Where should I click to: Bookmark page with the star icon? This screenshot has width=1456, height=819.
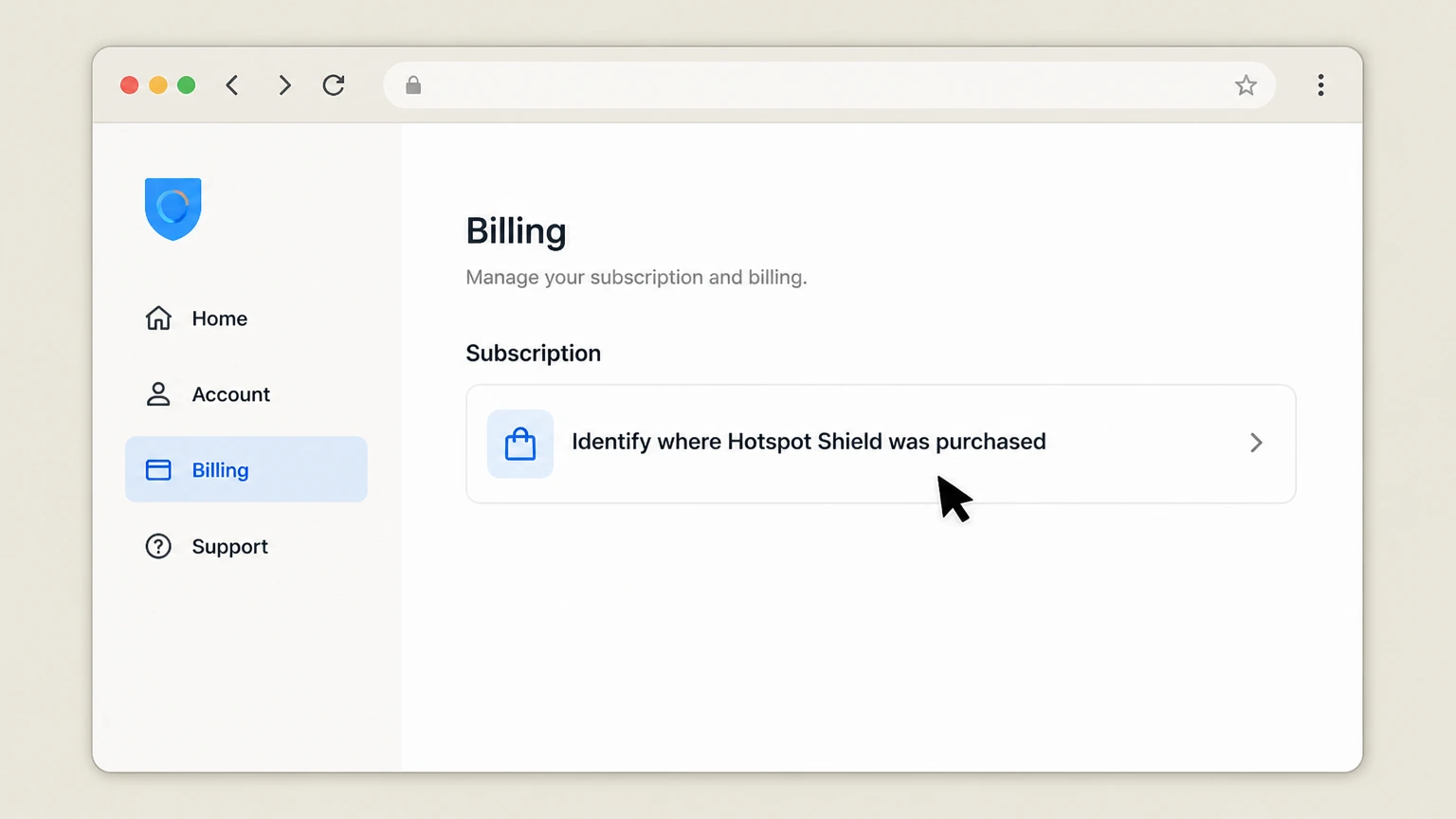1246,85
